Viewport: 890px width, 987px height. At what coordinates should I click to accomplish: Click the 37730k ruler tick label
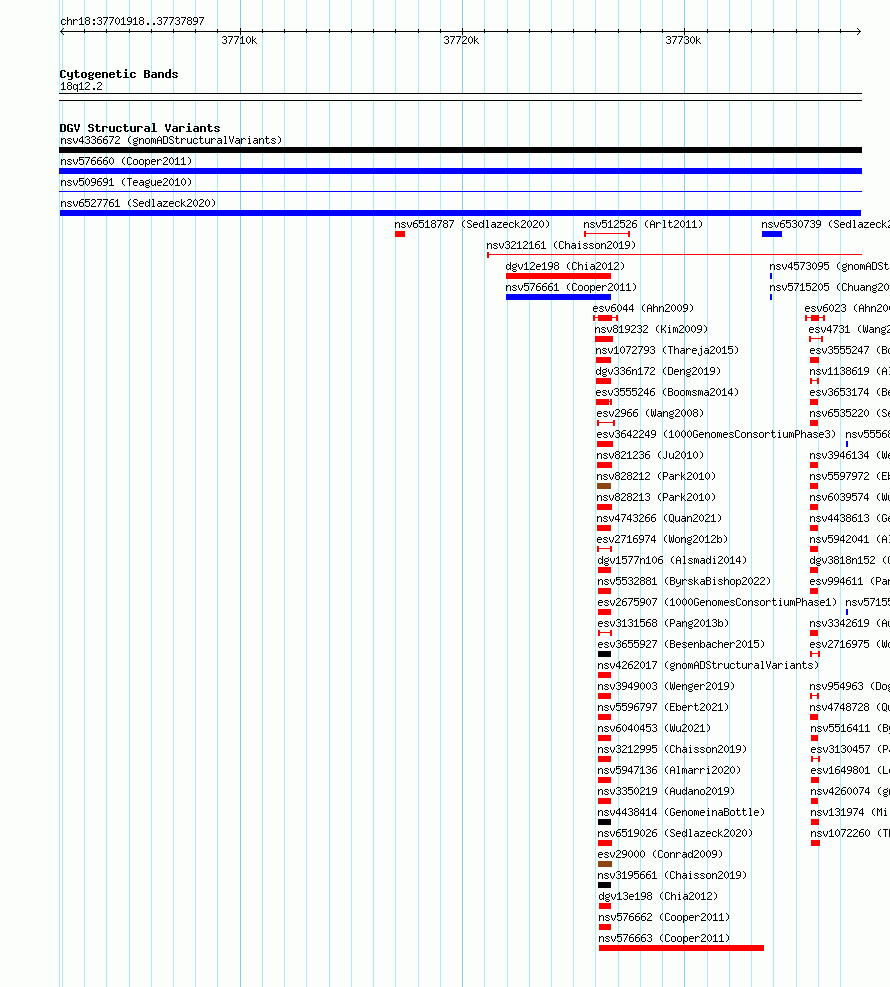(x=683, y=40)
